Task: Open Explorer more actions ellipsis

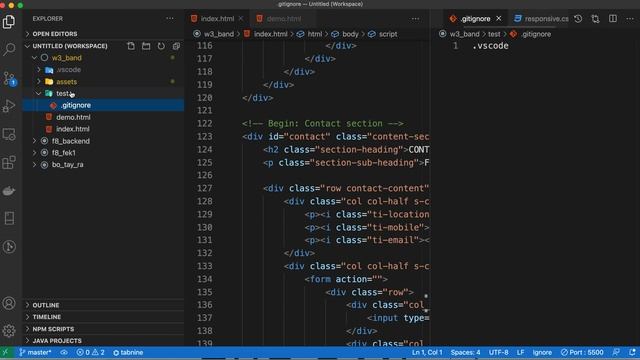Action: (170, 18)
